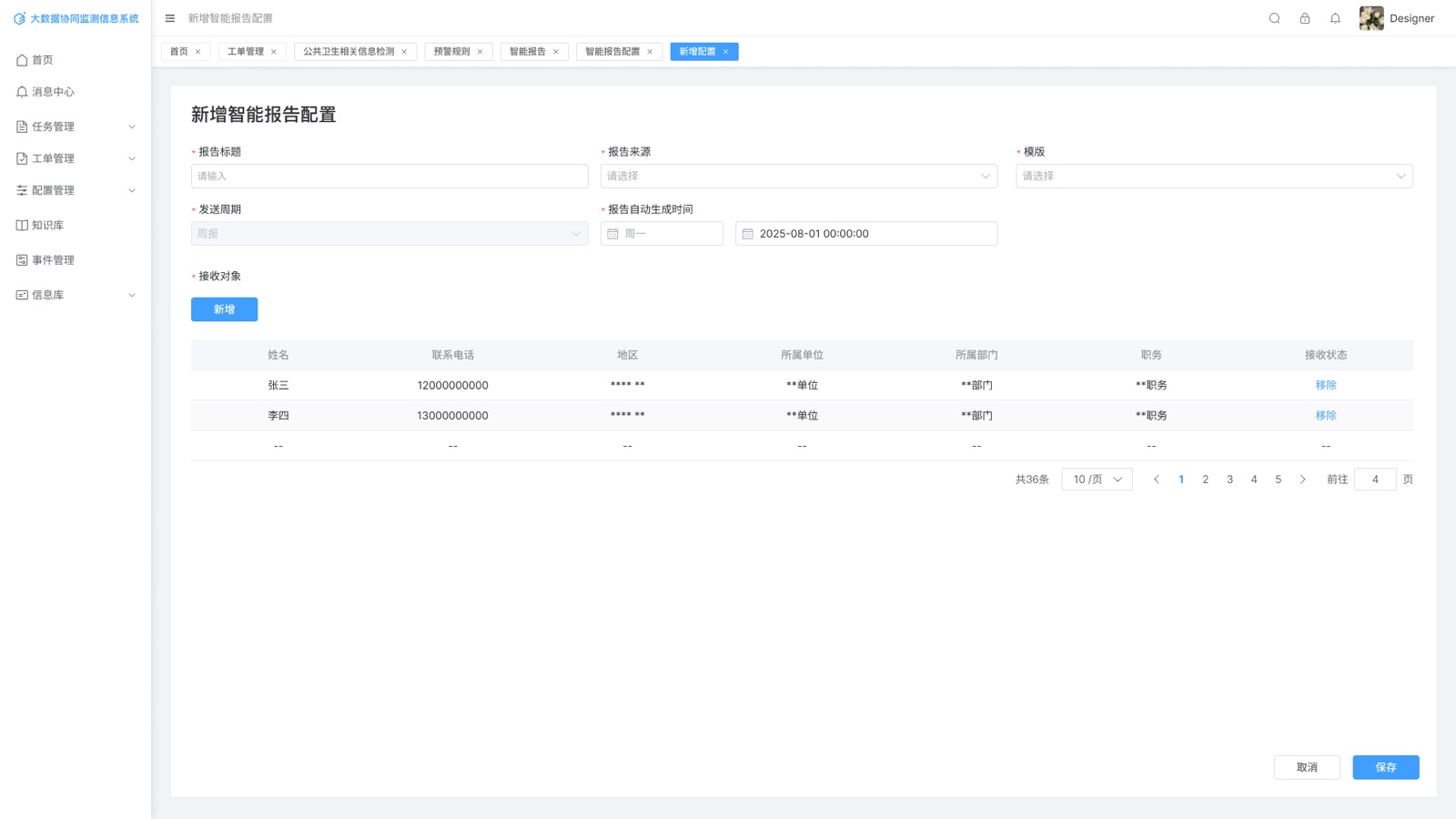Open the 模版 dropdown
This screenshot has height=819, width=1456.
tap(1214, 177)
